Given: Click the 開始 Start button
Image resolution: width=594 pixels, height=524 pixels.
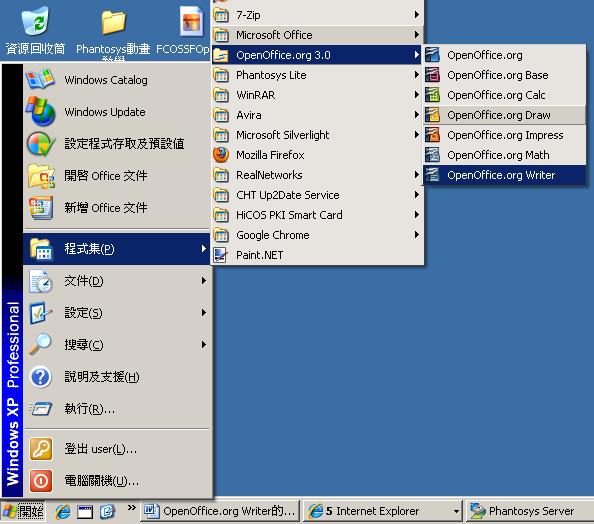Looking at the screenshot, I should click(23, 511).
